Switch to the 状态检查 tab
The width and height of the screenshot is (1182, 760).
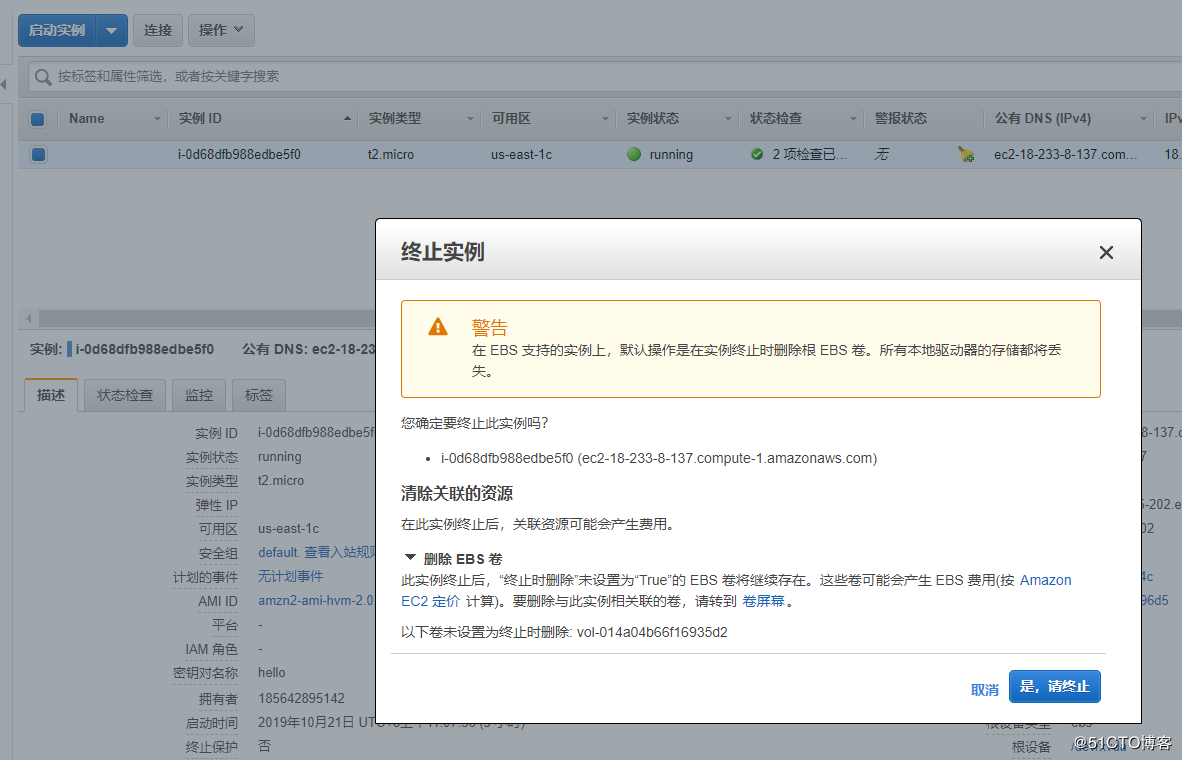click(x=124, y=395)
